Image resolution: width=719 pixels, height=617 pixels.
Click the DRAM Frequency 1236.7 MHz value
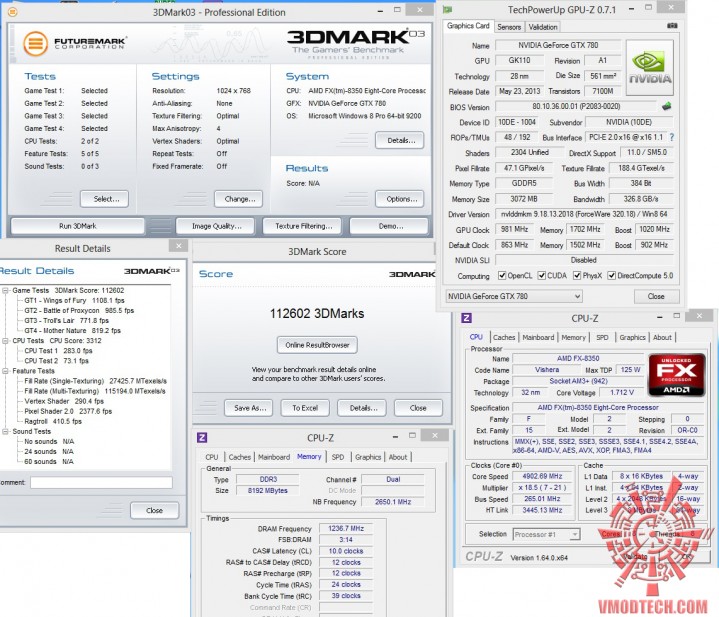click(x=346, y=529)
